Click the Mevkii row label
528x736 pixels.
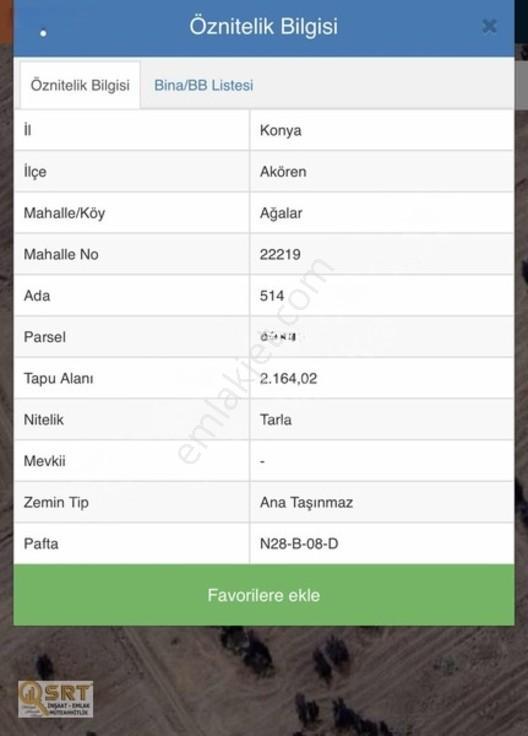45,461
